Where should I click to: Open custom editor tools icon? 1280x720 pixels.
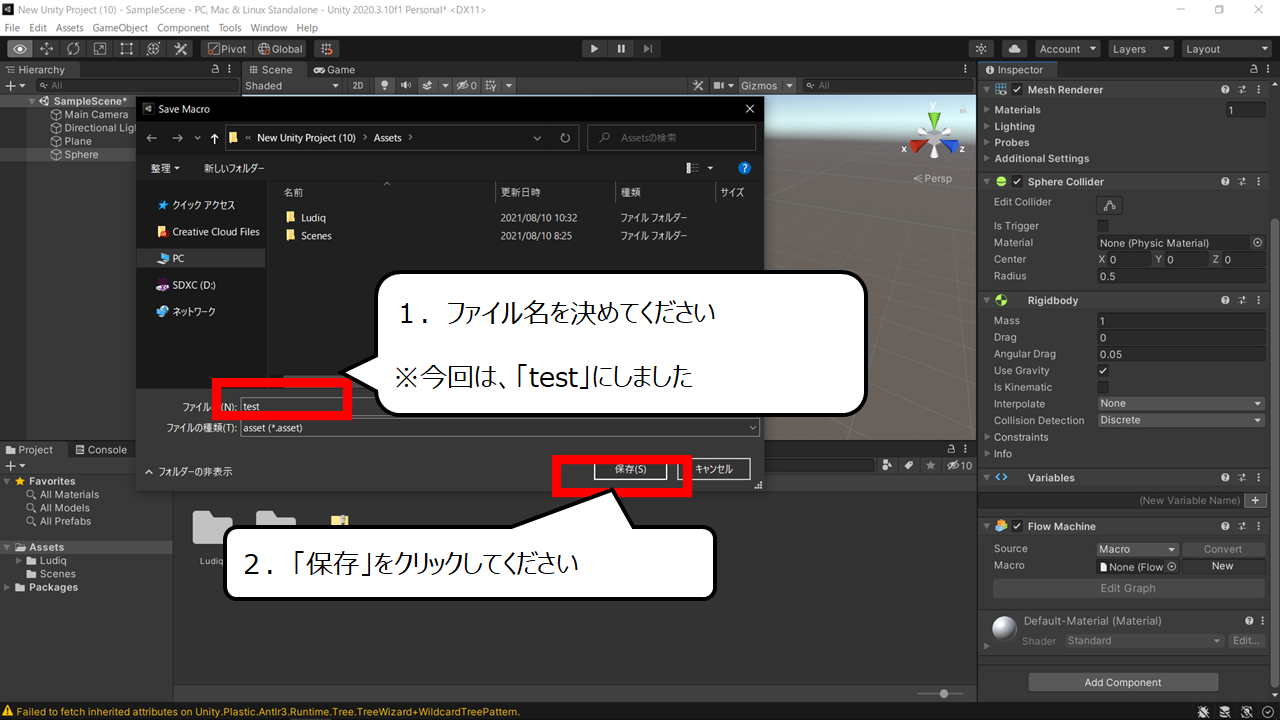181,48
